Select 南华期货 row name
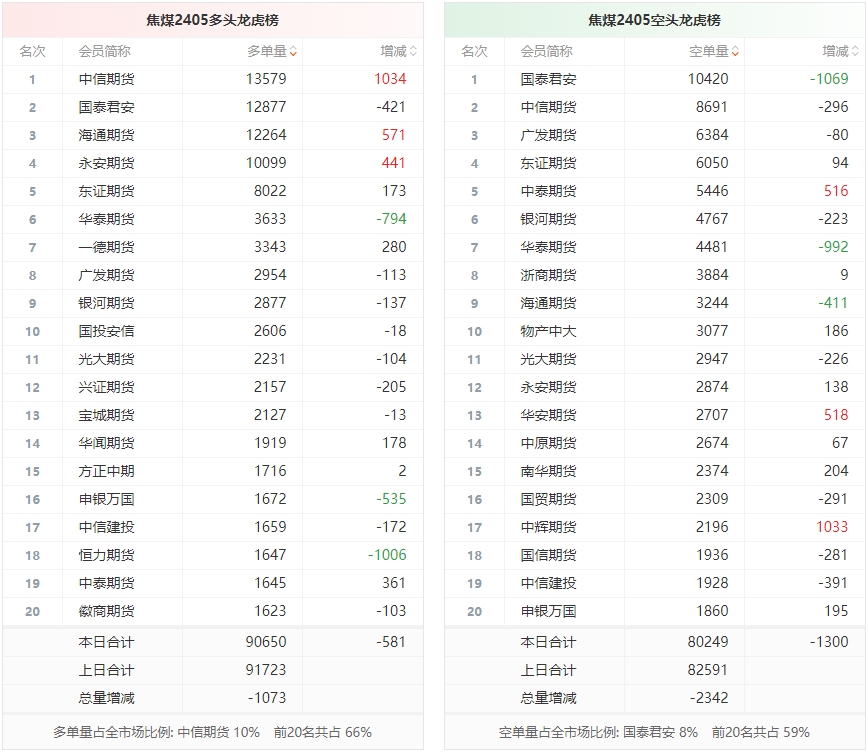The width and height of the screenshot is (868, 754). tap(548, 471)
